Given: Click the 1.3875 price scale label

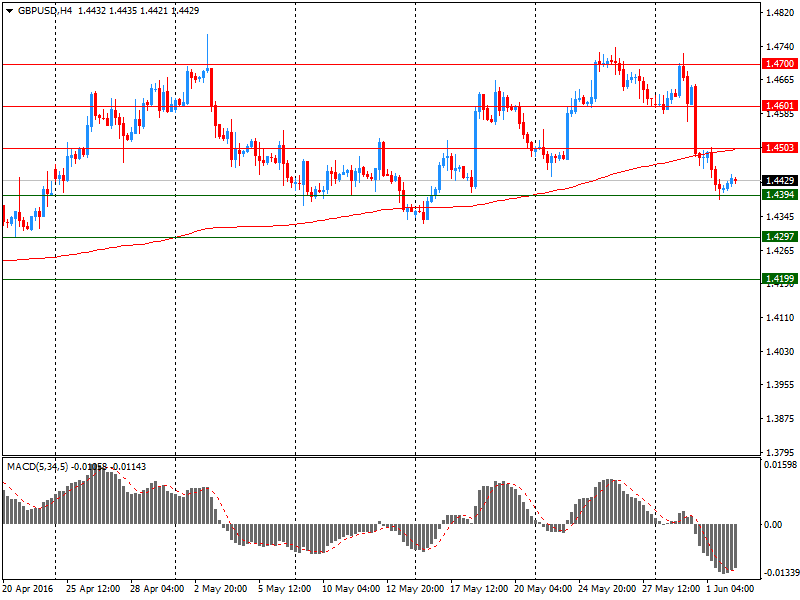Looking at the screenshot, I should [780, 419].
